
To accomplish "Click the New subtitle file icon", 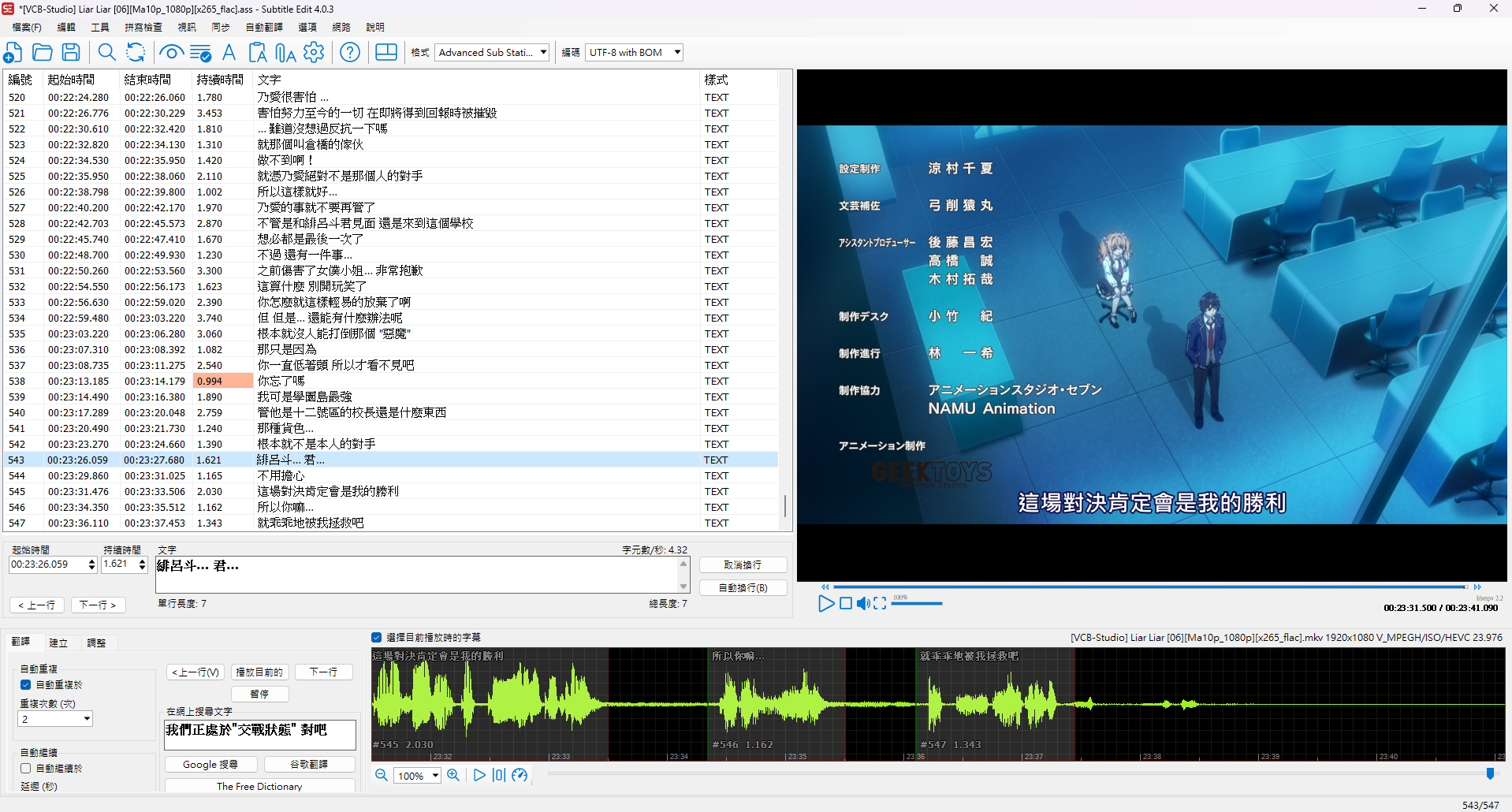I will 13,53.
